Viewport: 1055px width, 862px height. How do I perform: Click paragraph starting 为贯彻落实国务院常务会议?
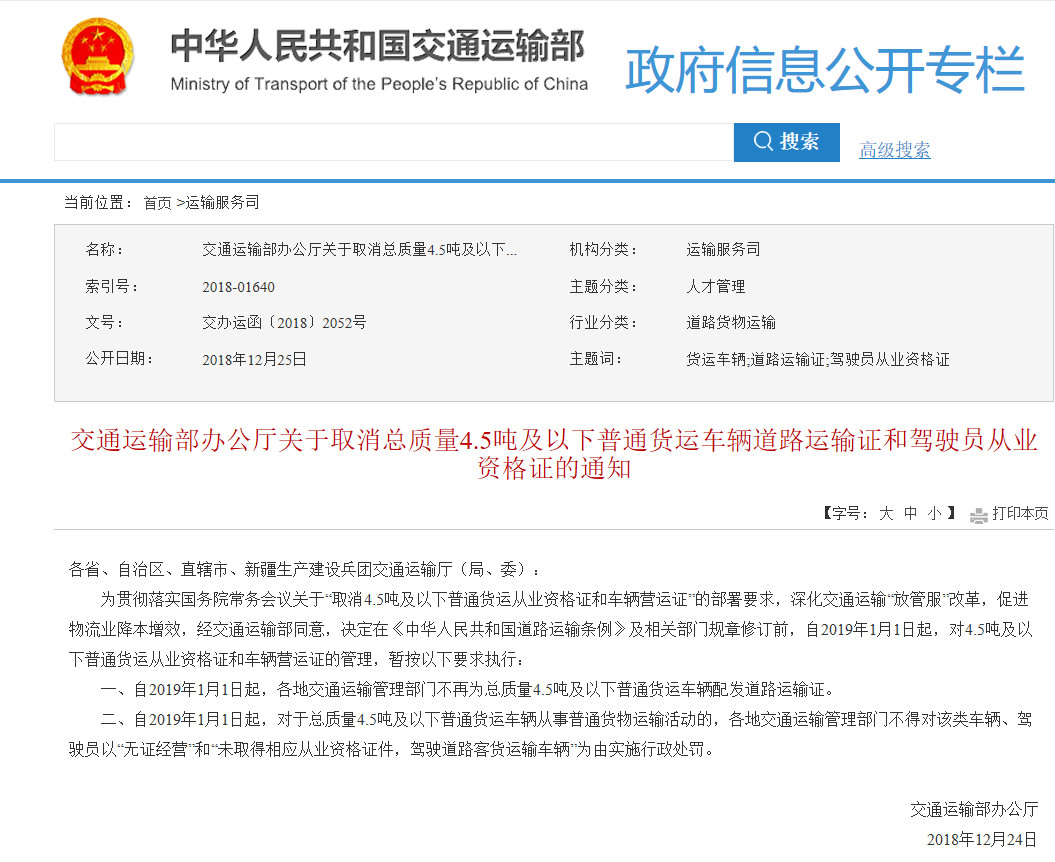550,629
